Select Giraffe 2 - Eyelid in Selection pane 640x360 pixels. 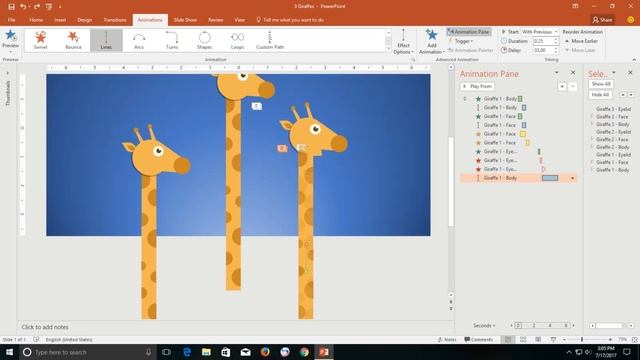coord(613,132)
